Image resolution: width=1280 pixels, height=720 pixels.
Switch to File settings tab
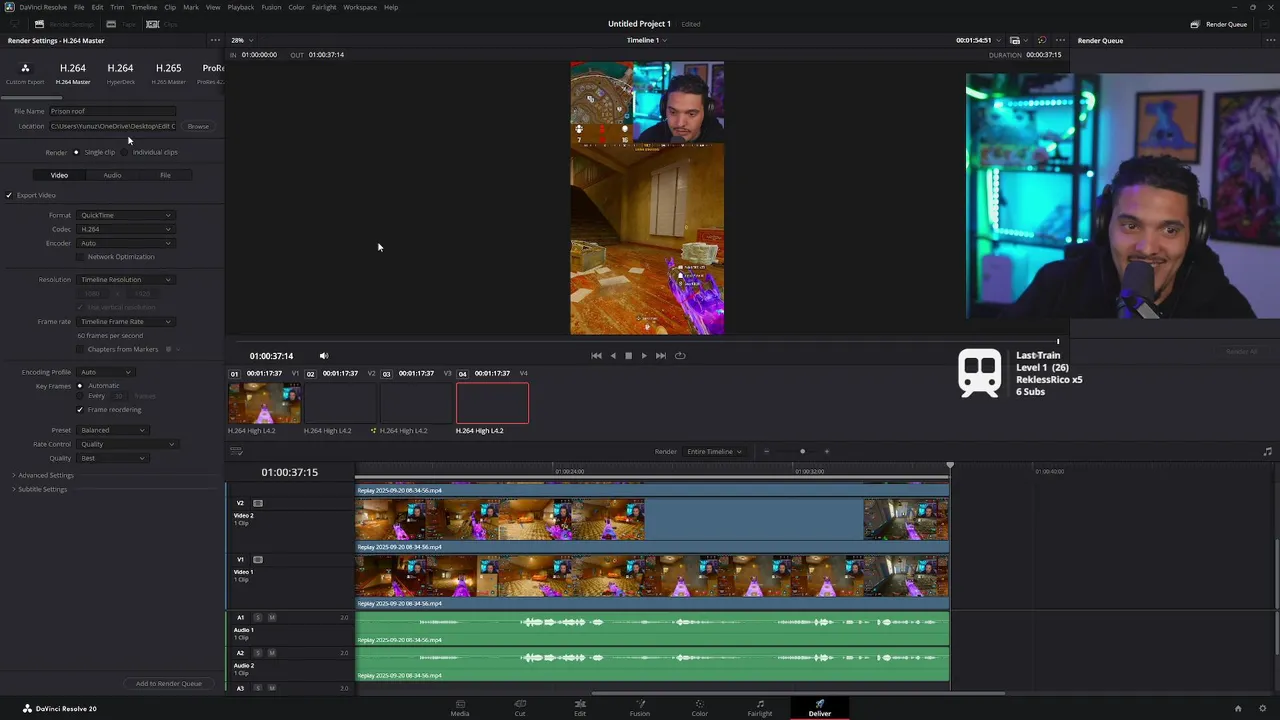165,175
